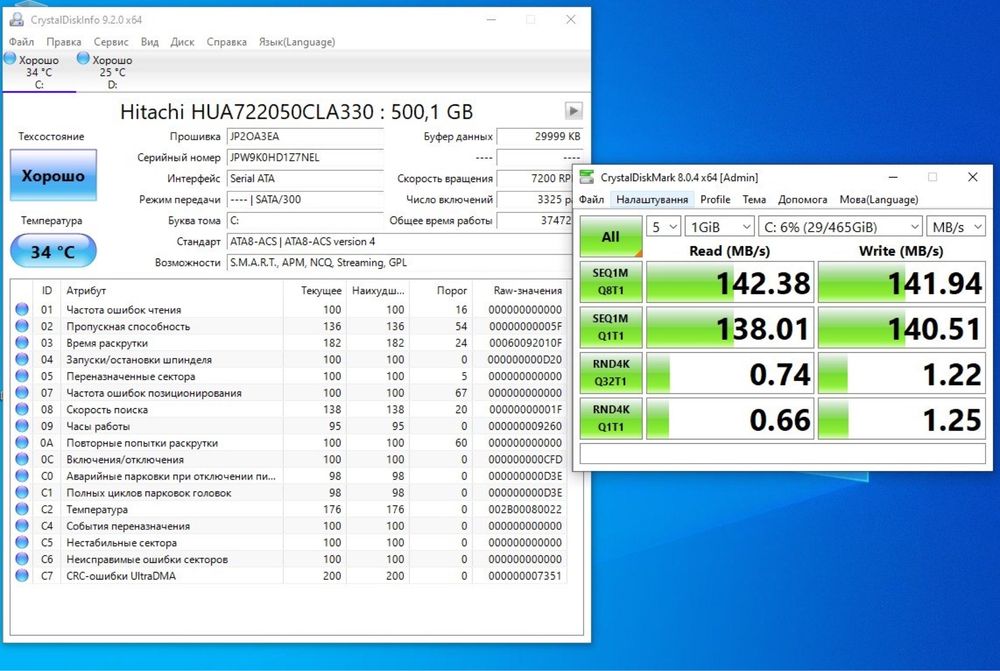Open Мова(Language) menu in CrystalDiskMark

point(879,199)
